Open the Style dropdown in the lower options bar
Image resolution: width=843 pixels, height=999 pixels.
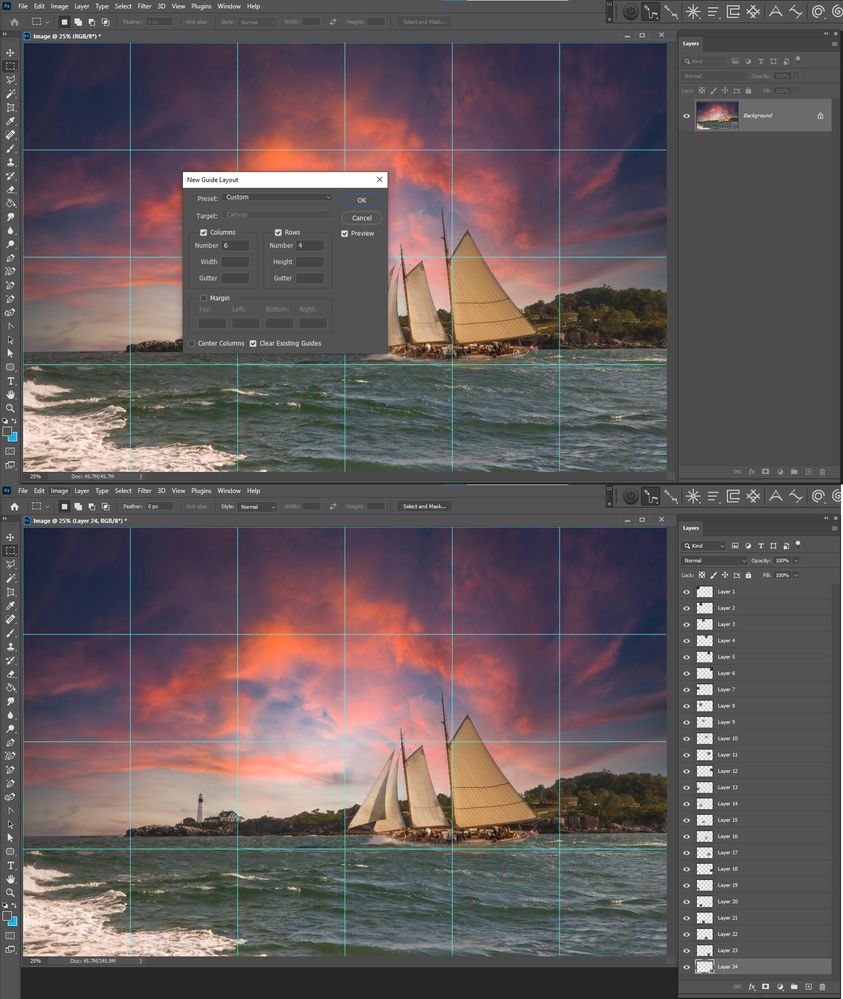(x=257, y=507)
